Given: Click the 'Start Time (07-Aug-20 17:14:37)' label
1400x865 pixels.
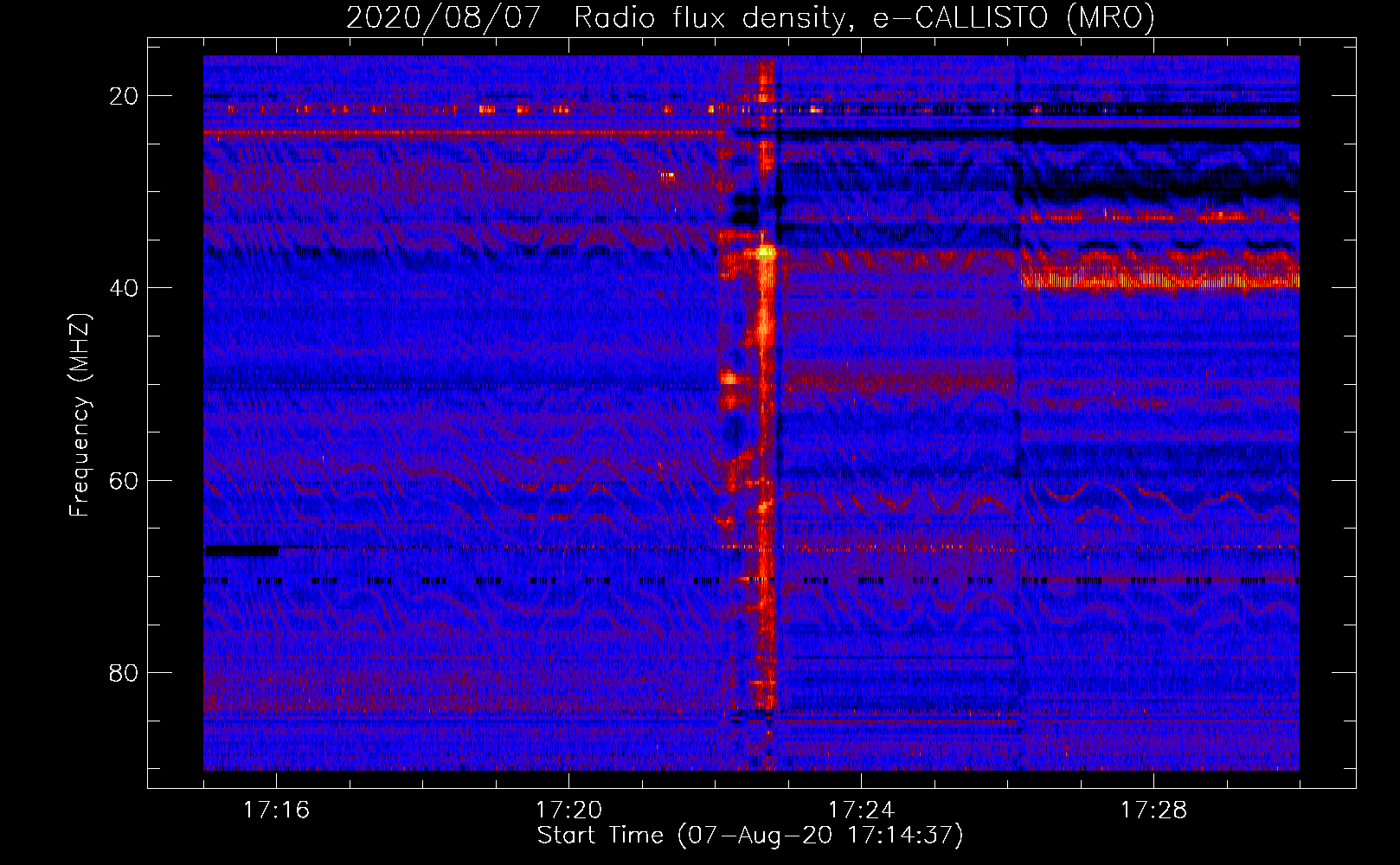Looking at the screenshot, I should click(750, 836).
